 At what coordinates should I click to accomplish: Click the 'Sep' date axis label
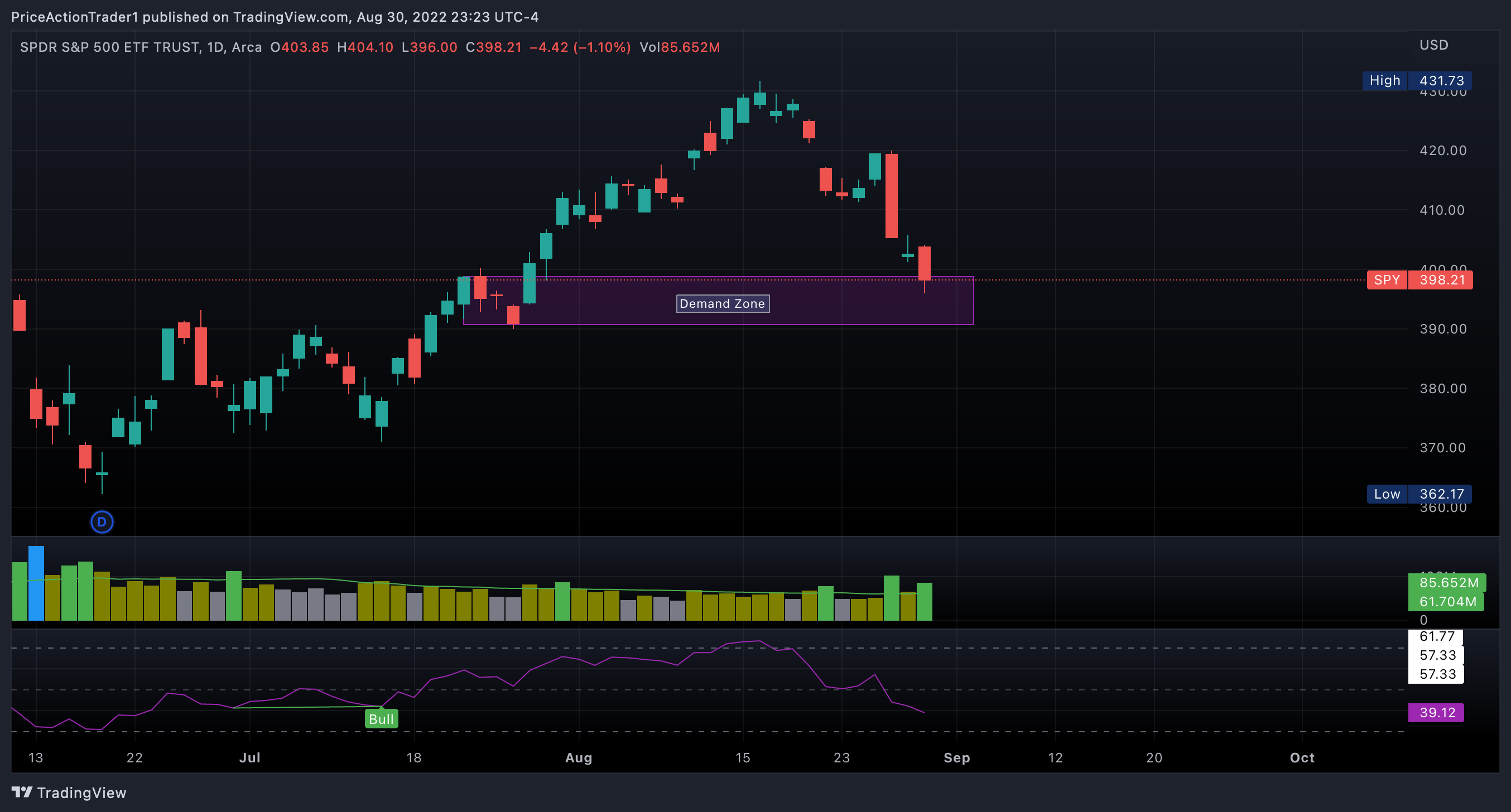coord(957,757)
